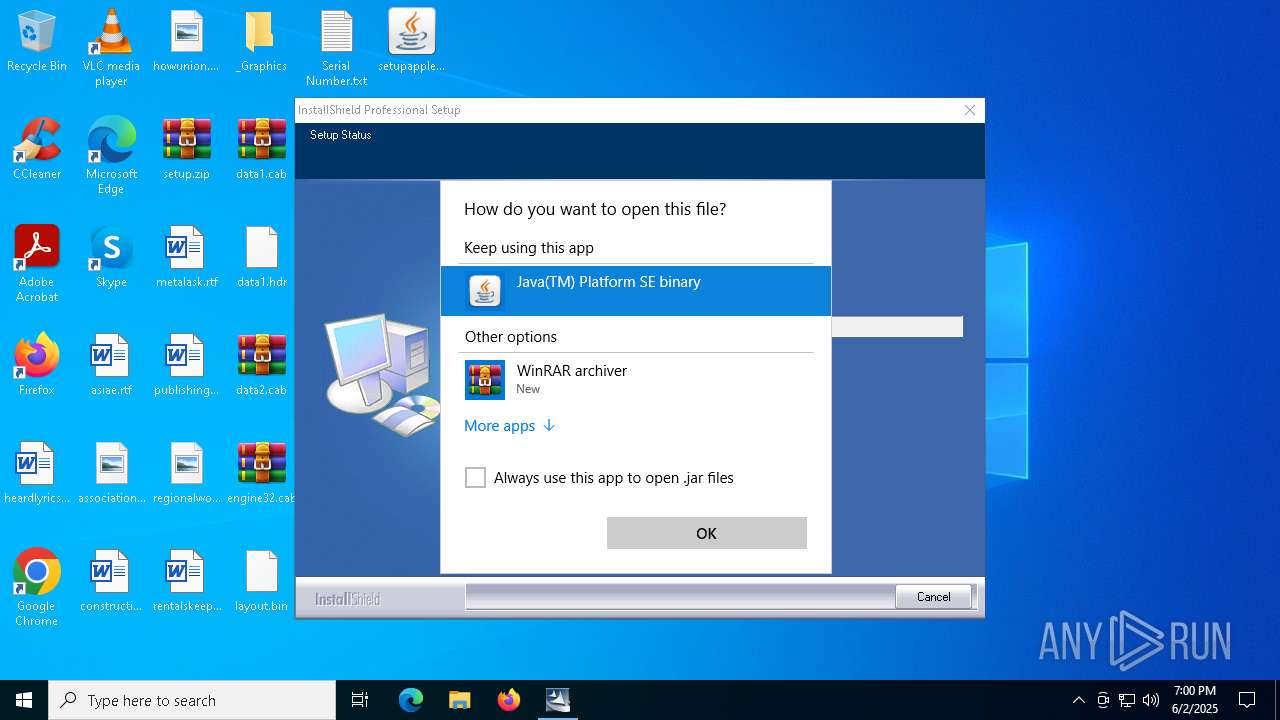Open the volume control in tray
This screenshot has width=1280, height=720.
tap(1151, 700)
